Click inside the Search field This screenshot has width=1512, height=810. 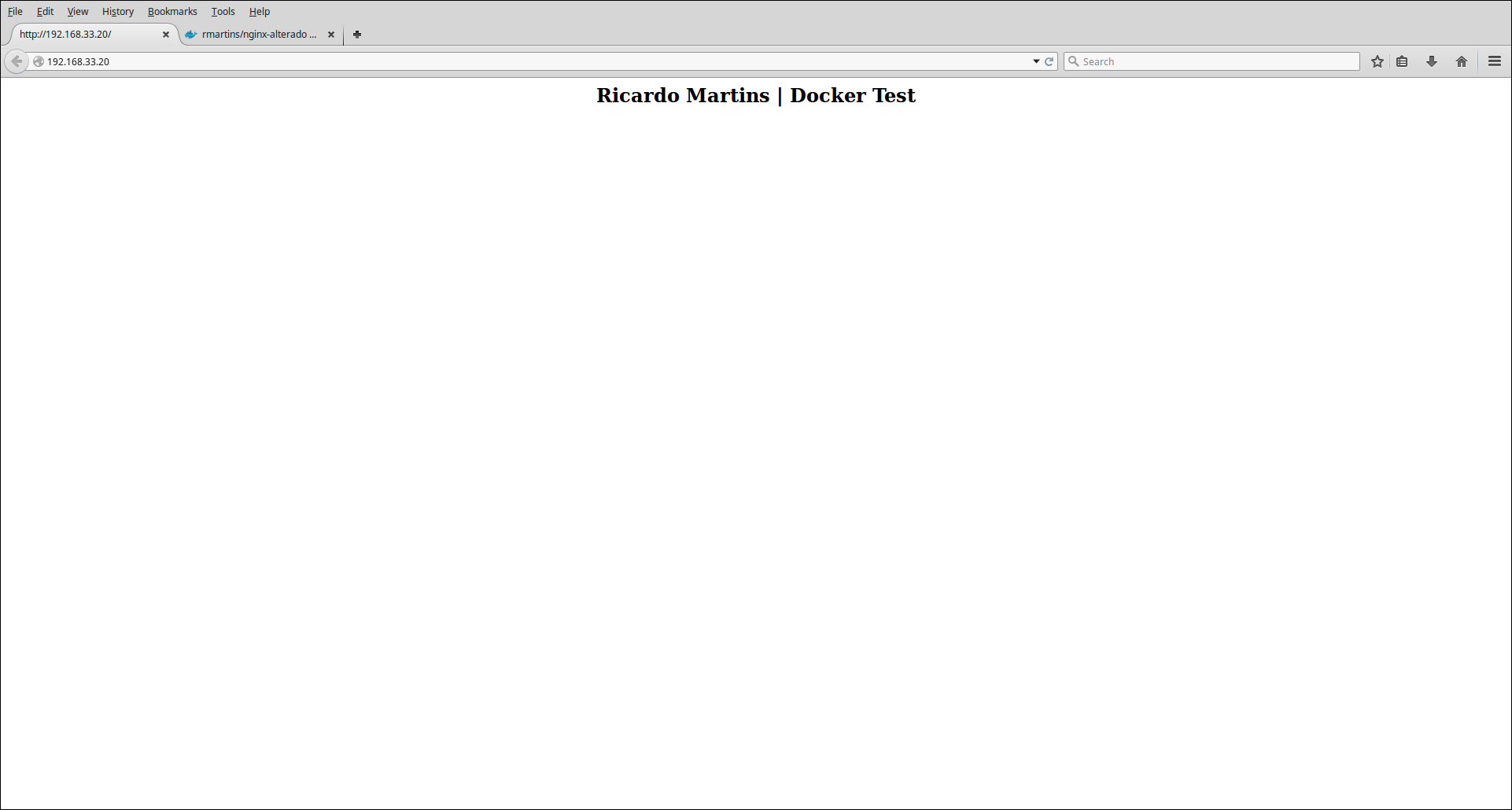[x=1180, y=61]
